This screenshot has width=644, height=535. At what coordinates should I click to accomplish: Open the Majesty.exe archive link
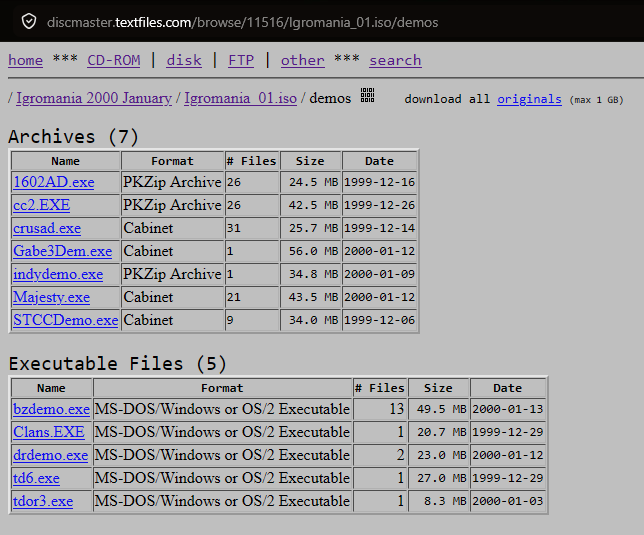pos(51,297)
